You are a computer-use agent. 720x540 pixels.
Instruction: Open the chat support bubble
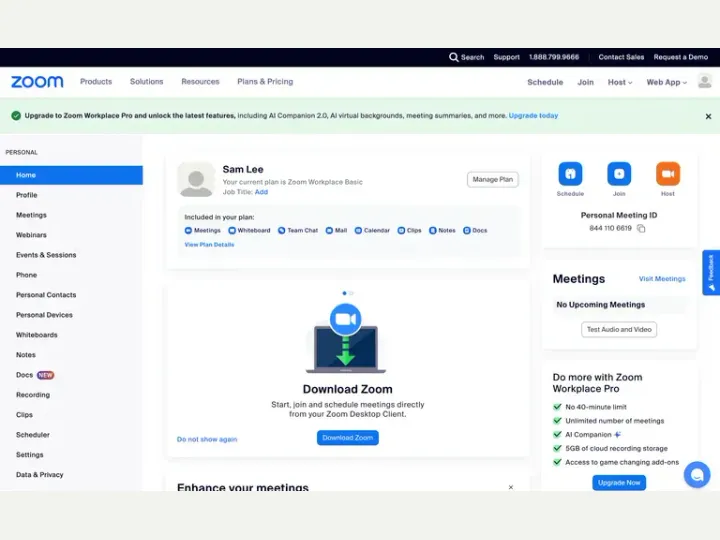click(697, 474)
